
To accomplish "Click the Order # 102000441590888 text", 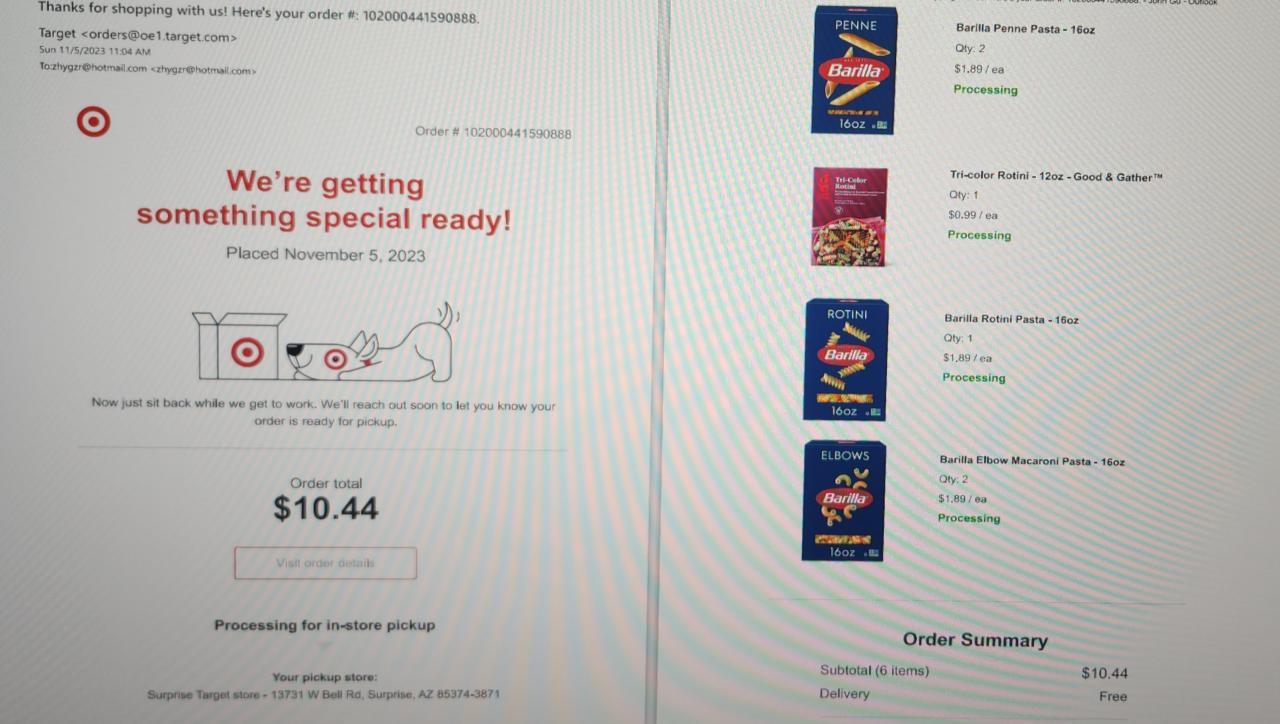I will (x=493, y=133).
